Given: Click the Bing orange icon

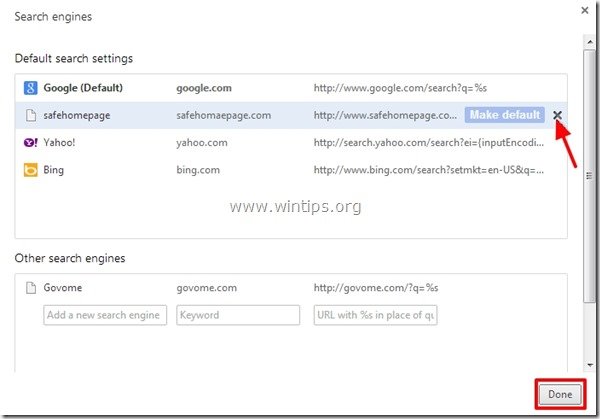Looking at the screenshot, I should click(30, 170).
